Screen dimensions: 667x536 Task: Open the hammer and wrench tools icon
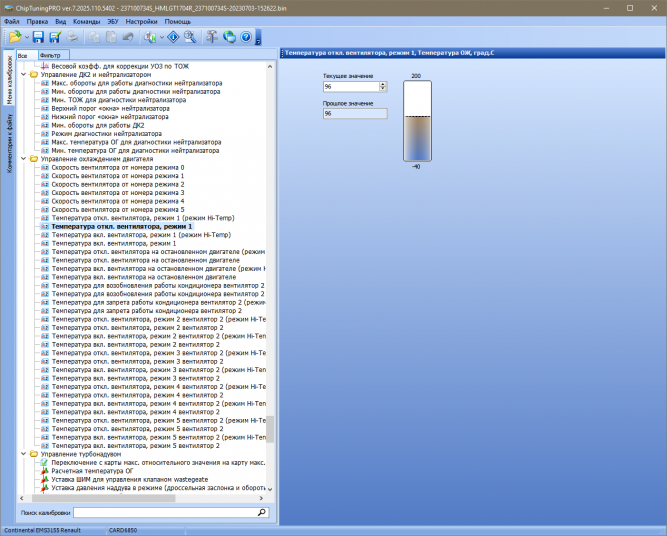[x=212, y=37]
